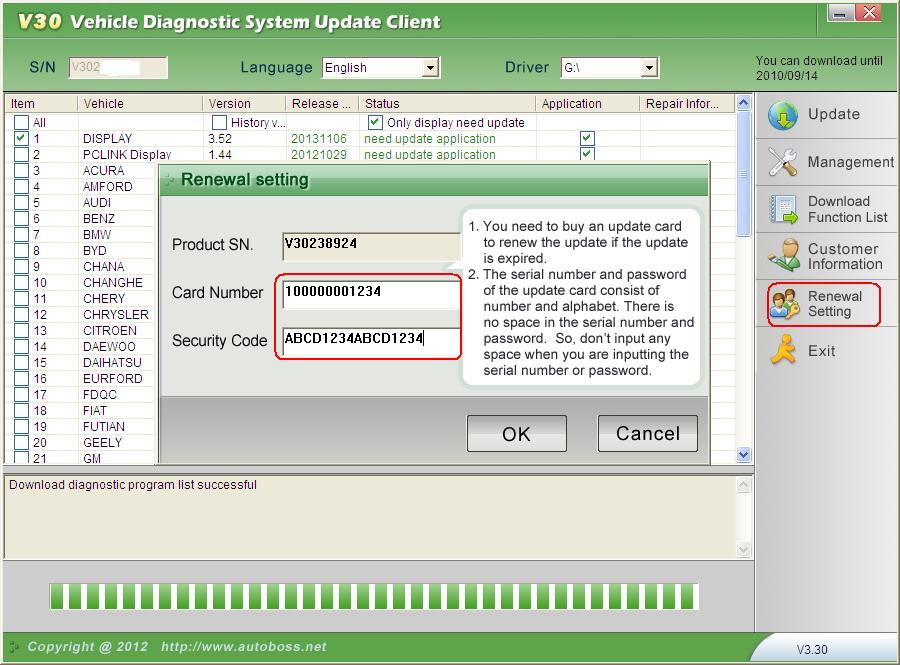Focus the Security Code field
The image size is (900, 665).
(x=371, y=340)
